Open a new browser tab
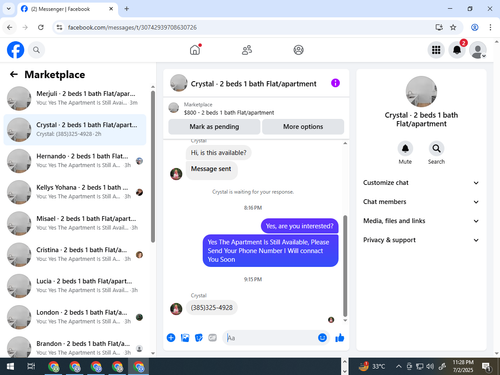Viewport: 500px width, 375px height. [127, 9]
